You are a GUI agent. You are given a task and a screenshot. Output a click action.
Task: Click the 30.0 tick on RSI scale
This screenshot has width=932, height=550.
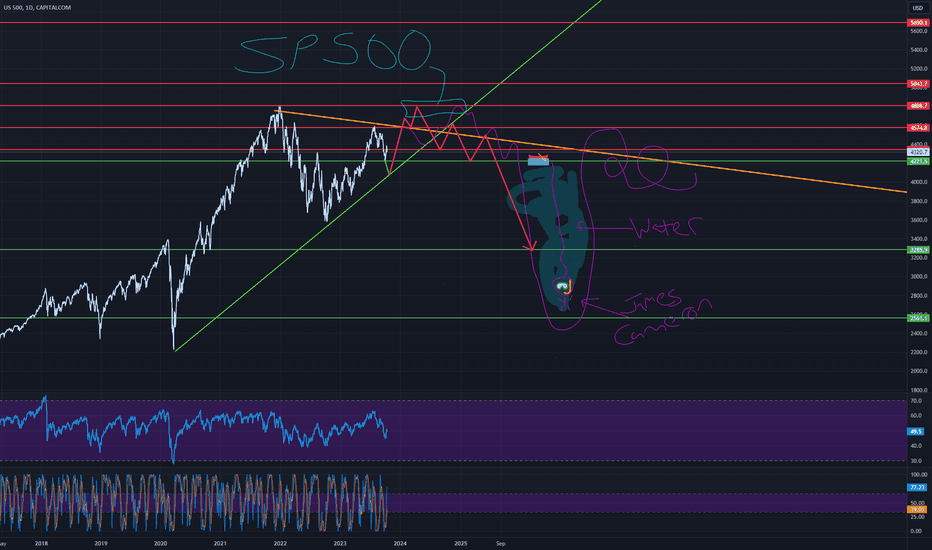[916, 461]
